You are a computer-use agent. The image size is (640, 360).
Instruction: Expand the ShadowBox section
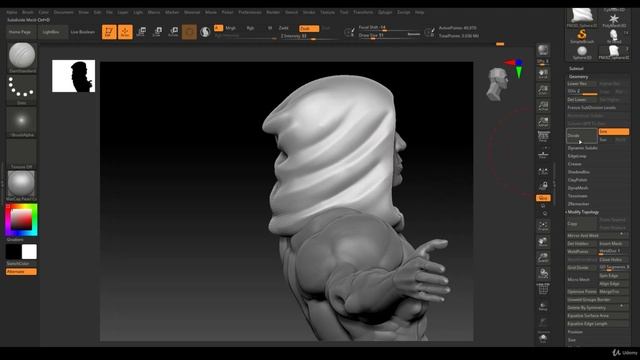[578, 172]
